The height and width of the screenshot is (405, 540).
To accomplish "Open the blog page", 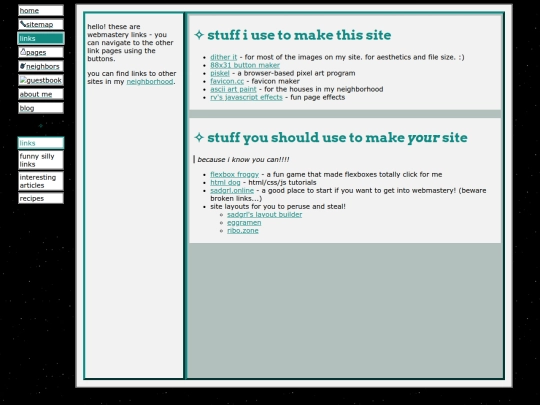I will pyautogui.click(x=41, y=108).
